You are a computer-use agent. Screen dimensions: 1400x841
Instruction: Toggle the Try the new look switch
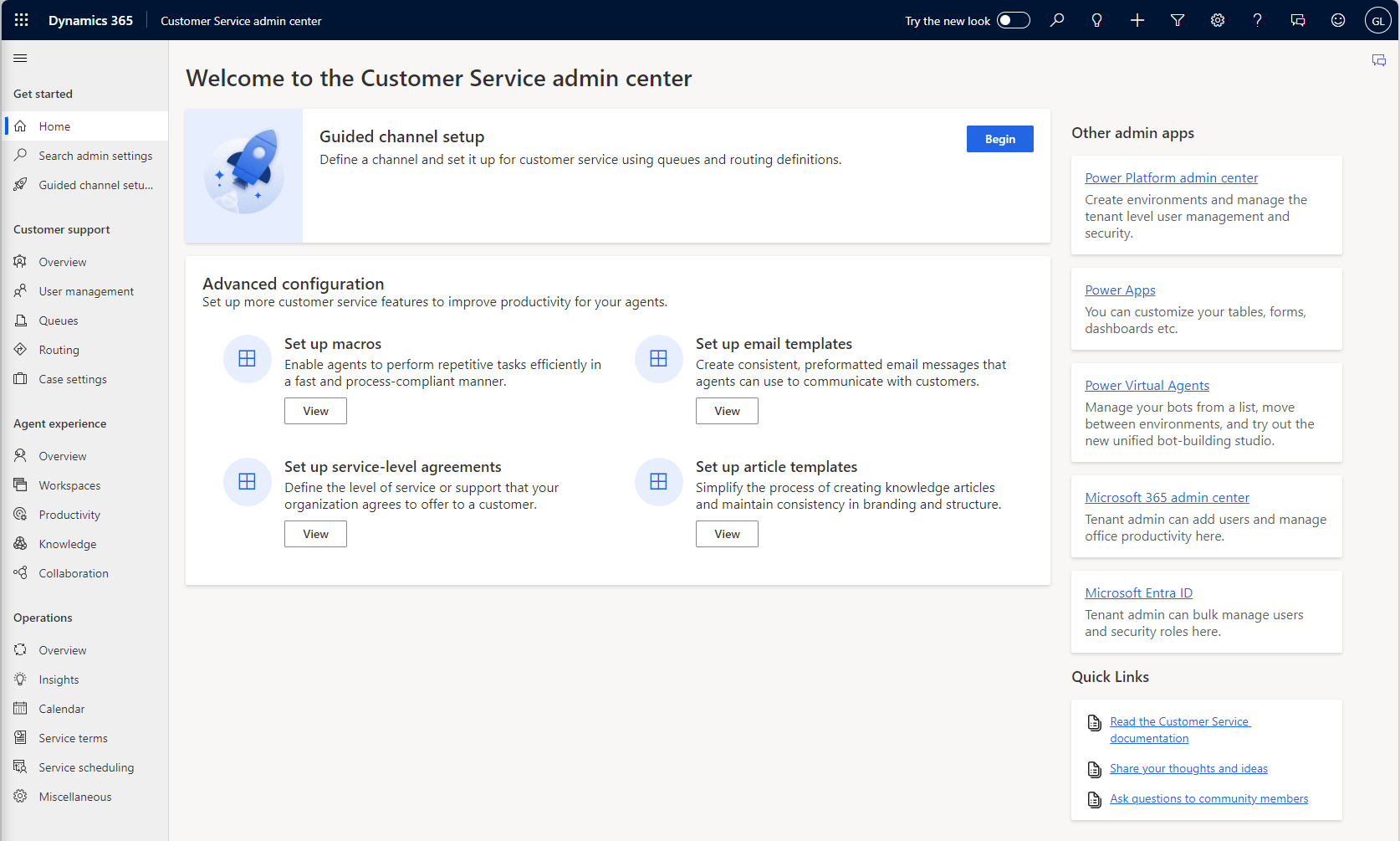pos(1013,20)
